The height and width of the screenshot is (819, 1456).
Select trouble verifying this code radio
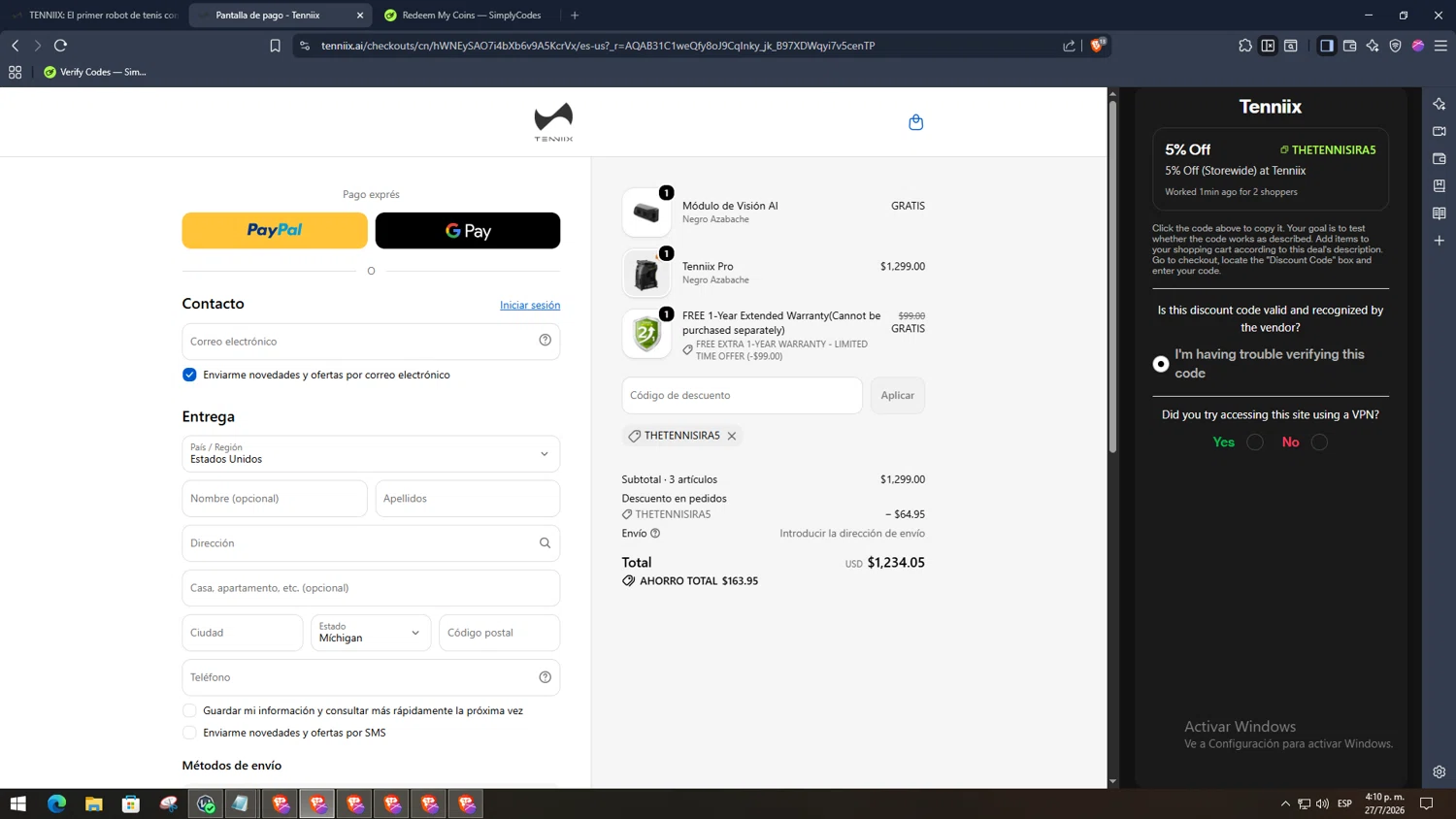coord(1161,364)
